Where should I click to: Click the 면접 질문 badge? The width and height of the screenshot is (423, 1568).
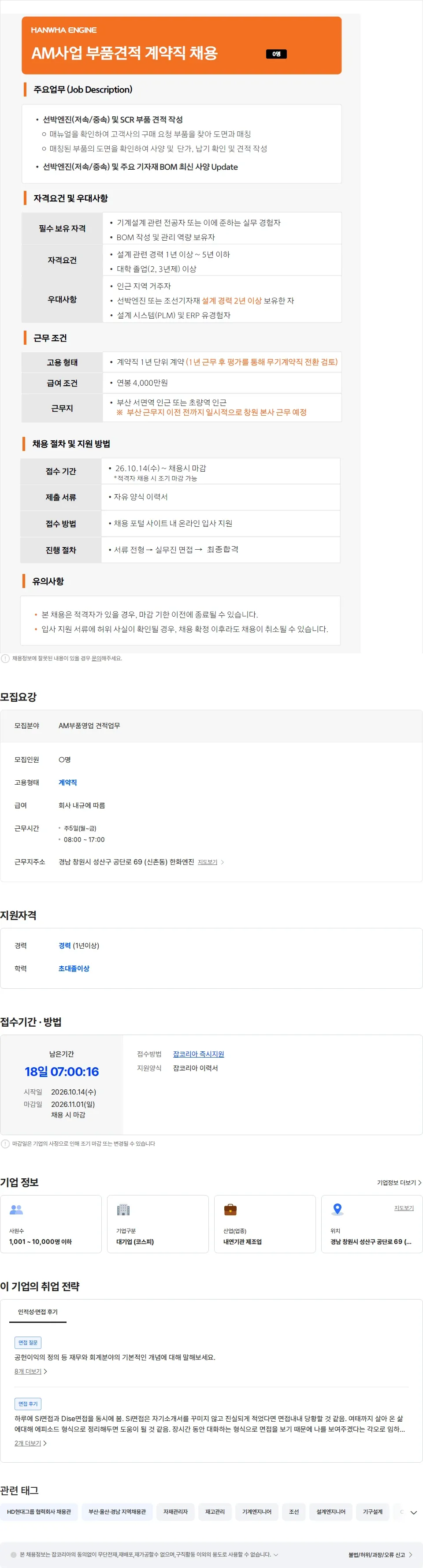28,1342
